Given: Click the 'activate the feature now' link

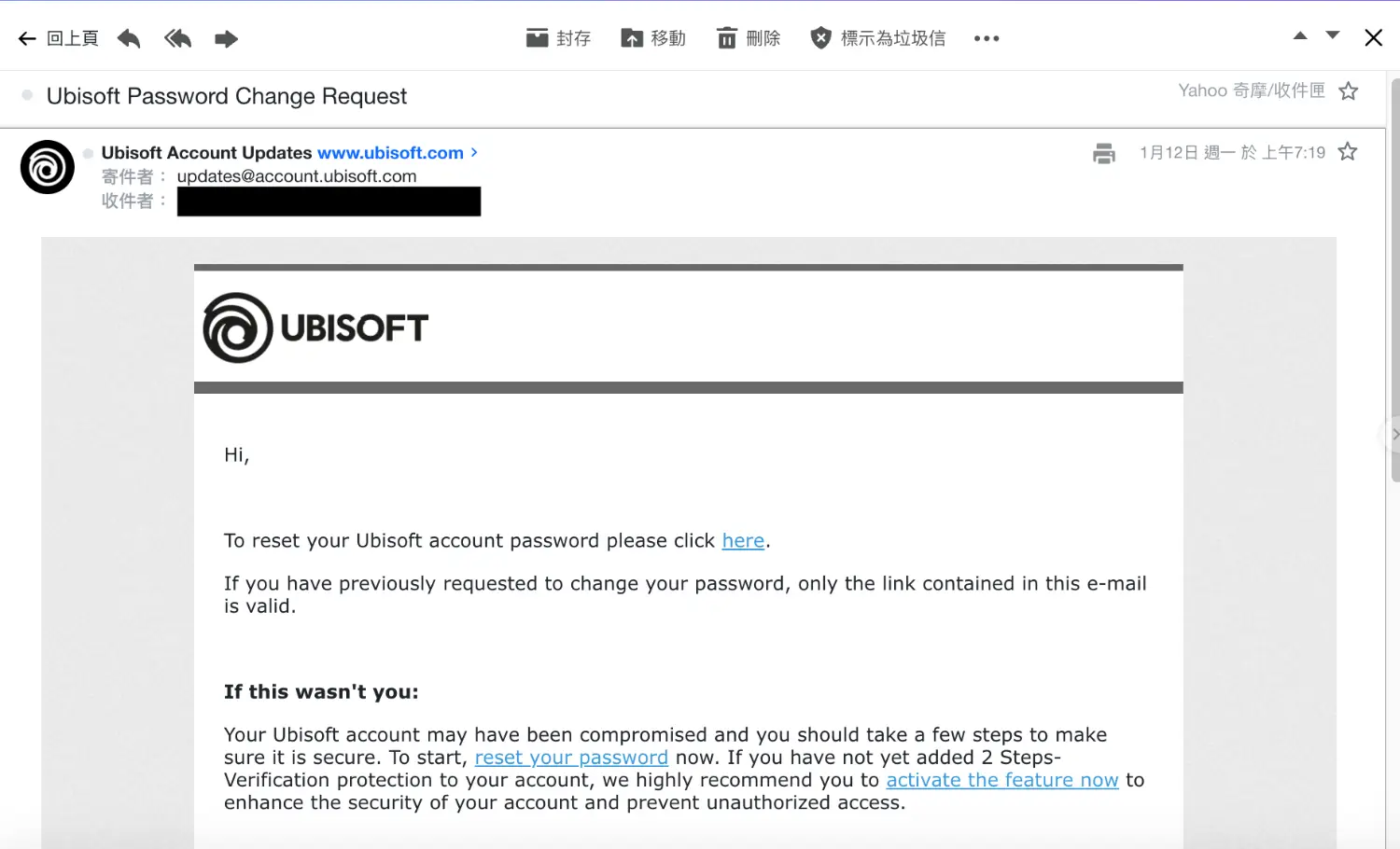Looking at the screenshot, I should pyautogui.click(x=1001, y=780).
